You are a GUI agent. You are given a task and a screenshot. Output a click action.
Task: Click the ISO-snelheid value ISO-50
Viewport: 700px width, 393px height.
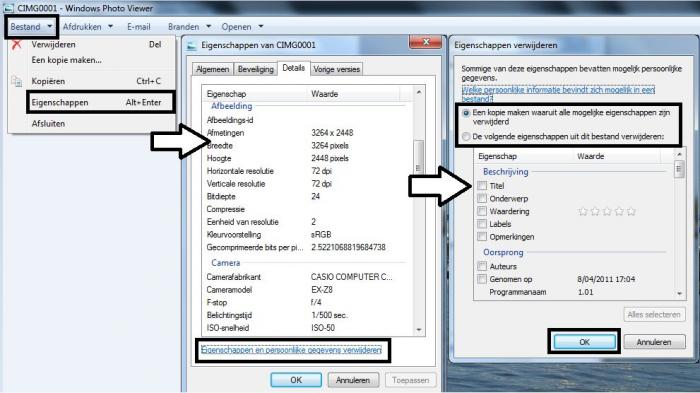point(323,328)
